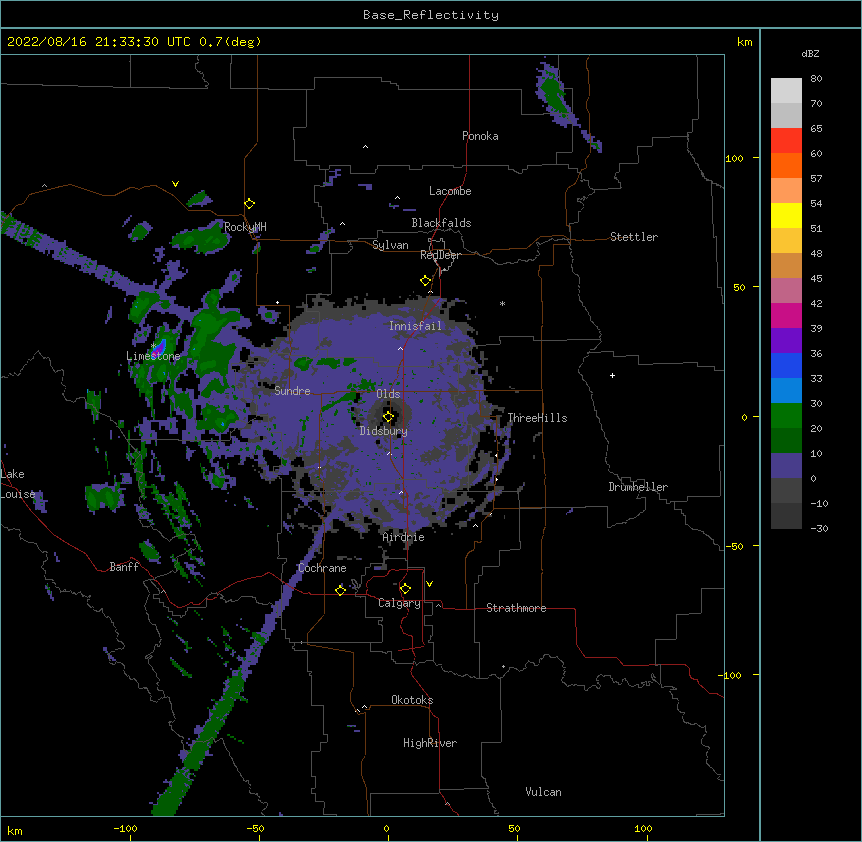Click the yellow marker south of Red Deer

click(426, 281)
